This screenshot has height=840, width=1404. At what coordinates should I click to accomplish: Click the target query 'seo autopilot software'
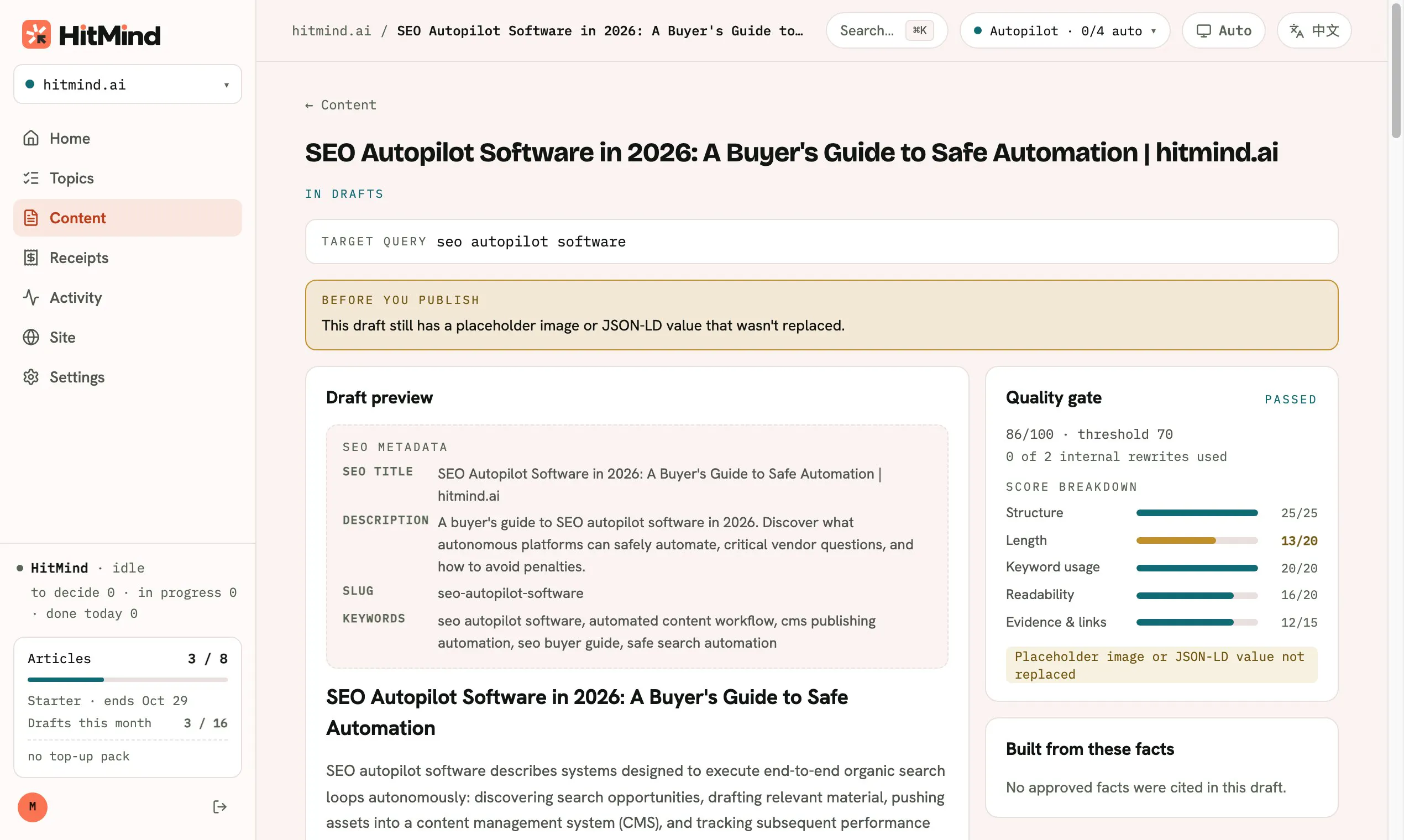coord(531,242)
